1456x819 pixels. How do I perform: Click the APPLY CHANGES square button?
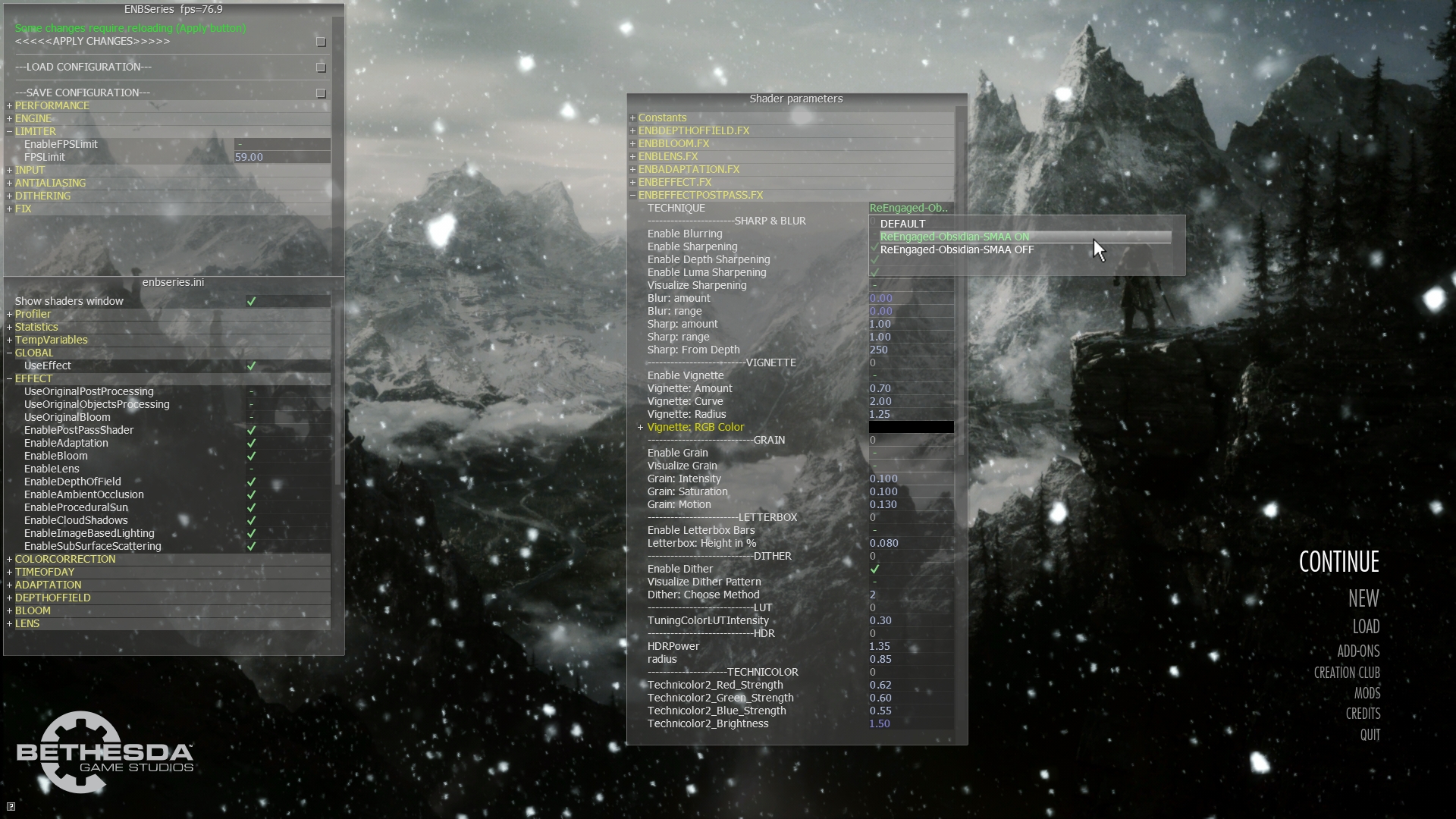(321, 42)
